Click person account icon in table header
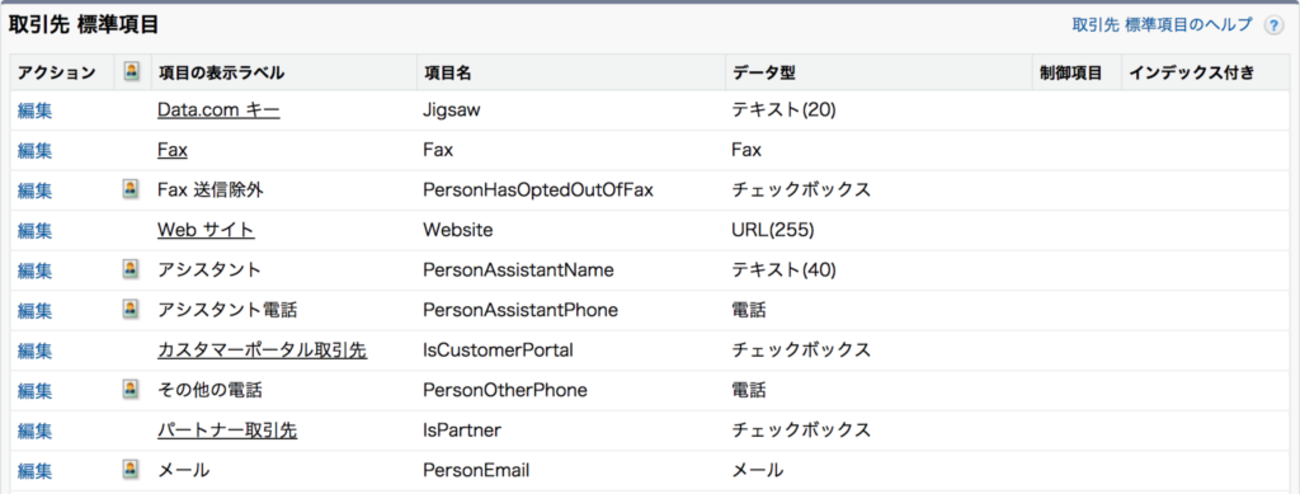This screenshot has width=1300, height=494. 131,71
